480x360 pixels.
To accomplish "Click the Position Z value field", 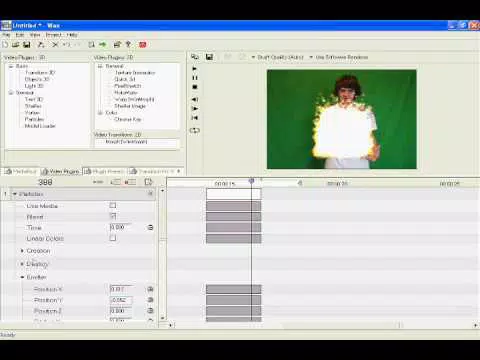I will point(121,311).
